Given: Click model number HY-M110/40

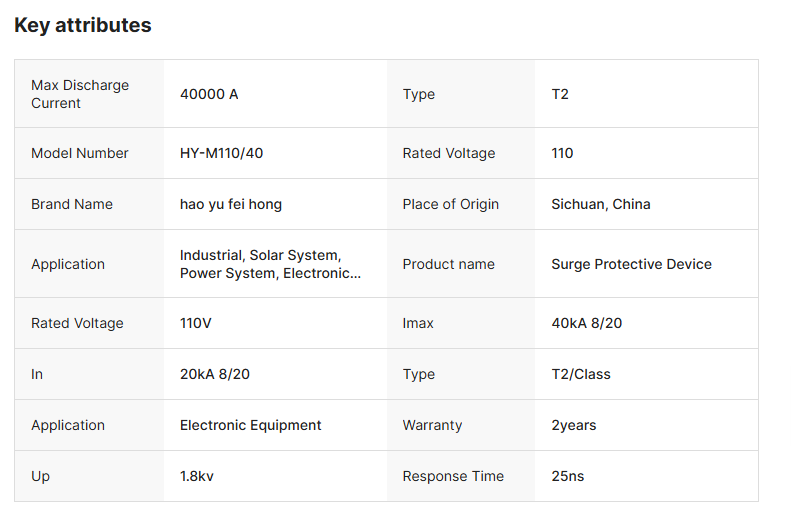Looking at the screenshot, I should pyautogui.click(x=221, y=153).
